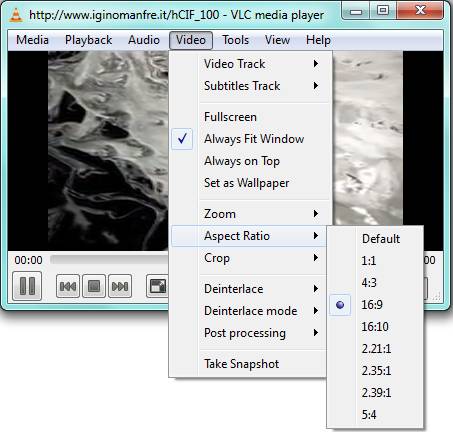Open the Tools menu
The image size is (453, 432).
(x=236, y=40)
